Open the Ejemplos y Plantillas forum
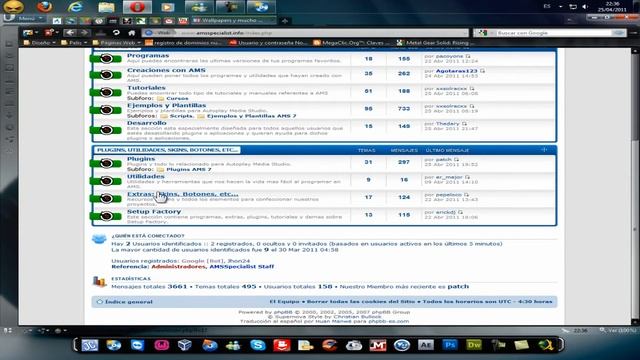Image resolution: width=640 pixels, height=360 pixels. (x=166, y=105)
